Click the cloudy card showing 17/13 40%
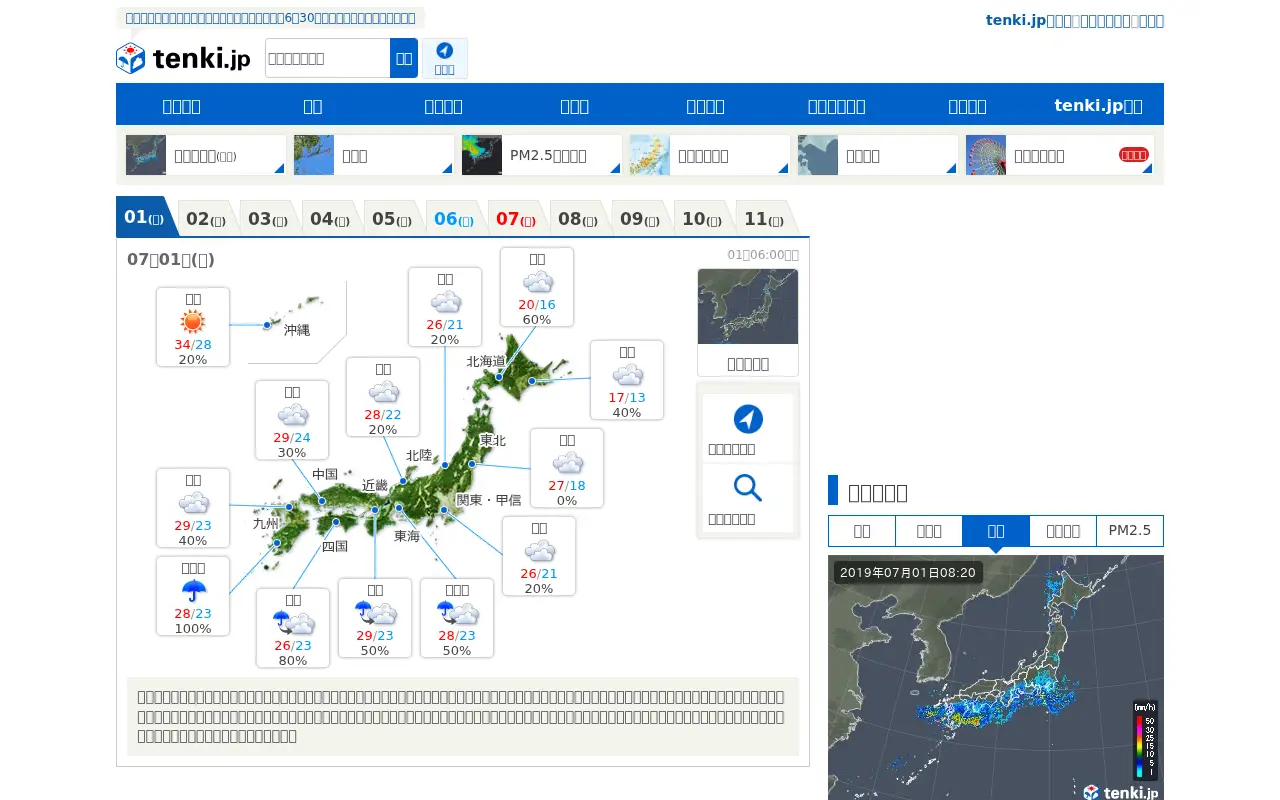 (627, 380)
